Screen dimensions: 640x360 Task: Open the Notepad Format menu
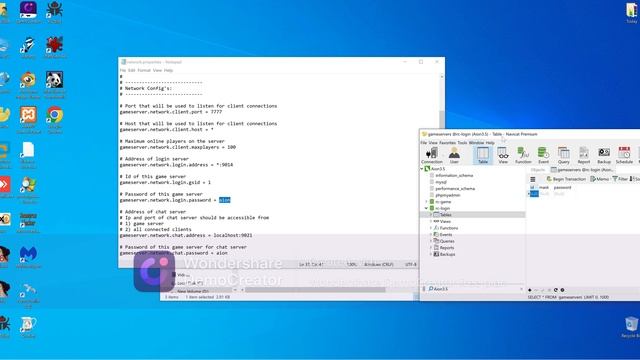[144, 70]
